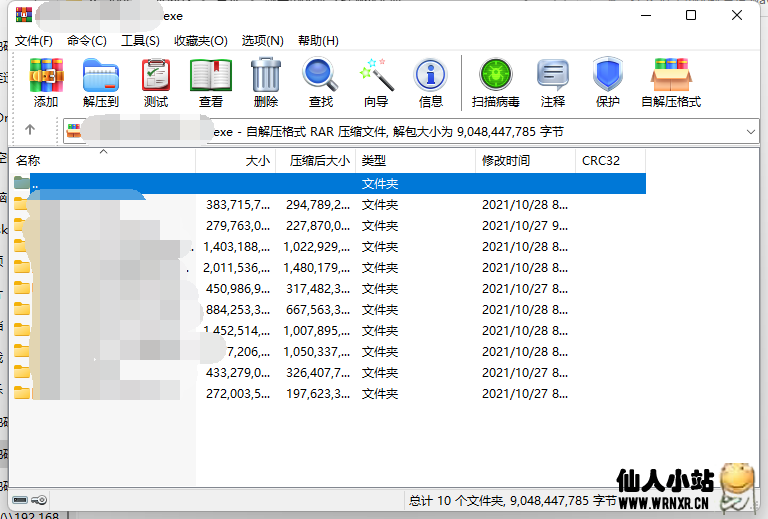Expand the address bar path dropdown
768x519 pixels.
click(x=750, y=132)
